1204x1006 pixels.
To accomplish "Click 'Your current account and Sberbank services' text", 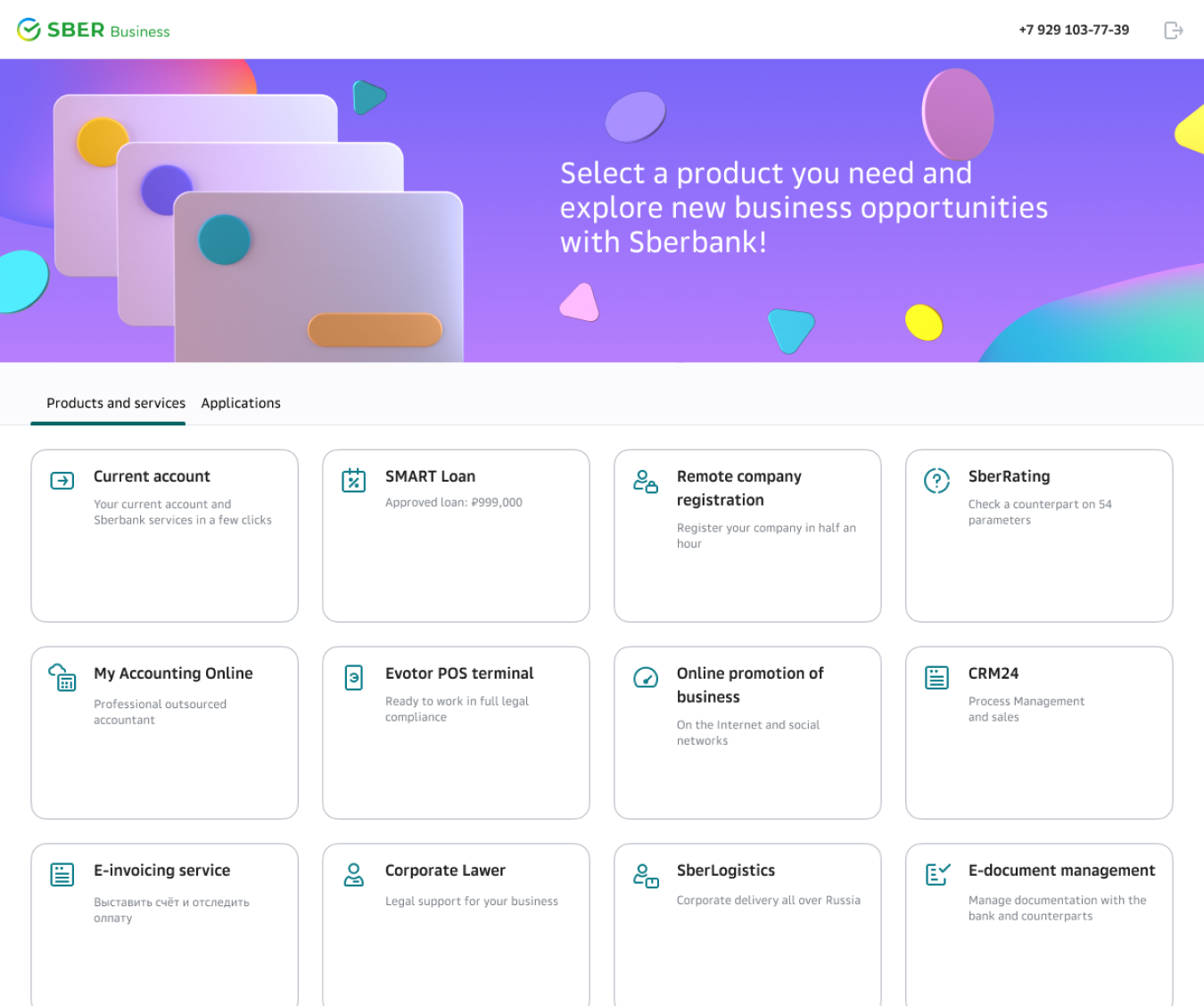I will tap(183, 512).
